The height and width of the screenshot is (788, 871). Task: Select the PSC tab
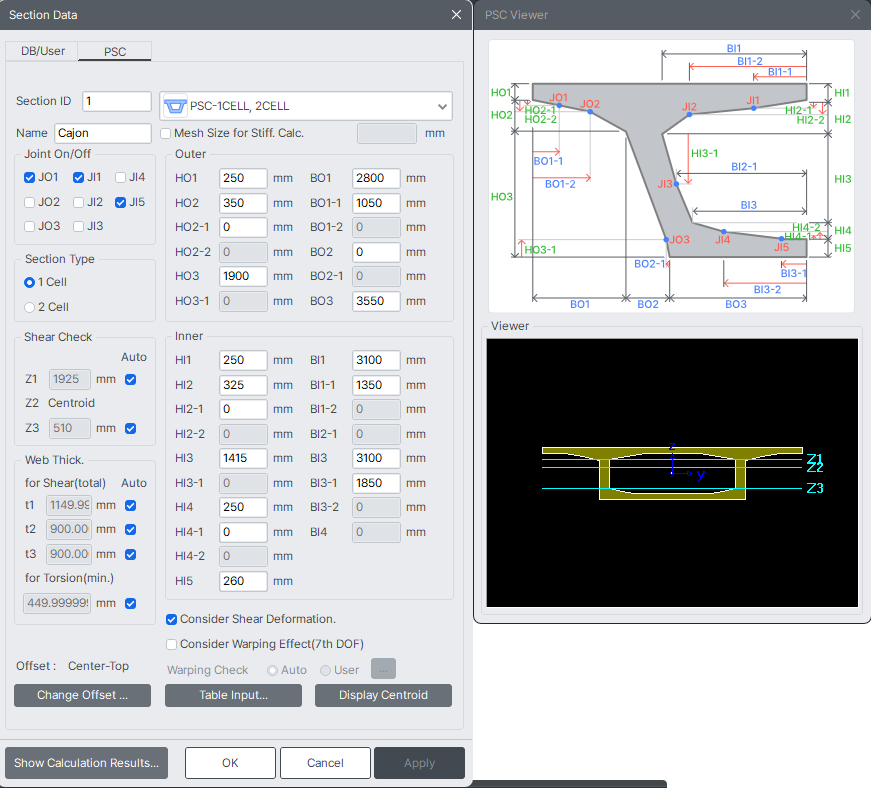(x=115, y=51)
